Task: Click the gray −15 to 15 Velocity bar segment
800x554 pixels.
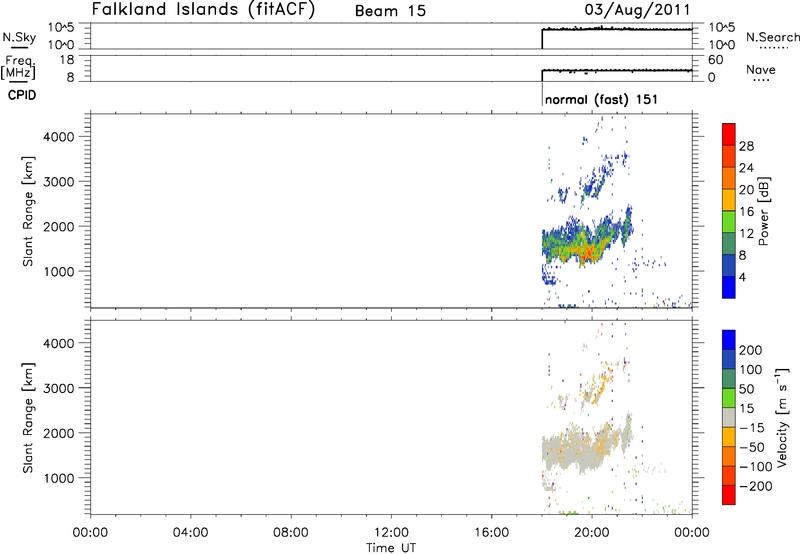Action: point(729,417)
